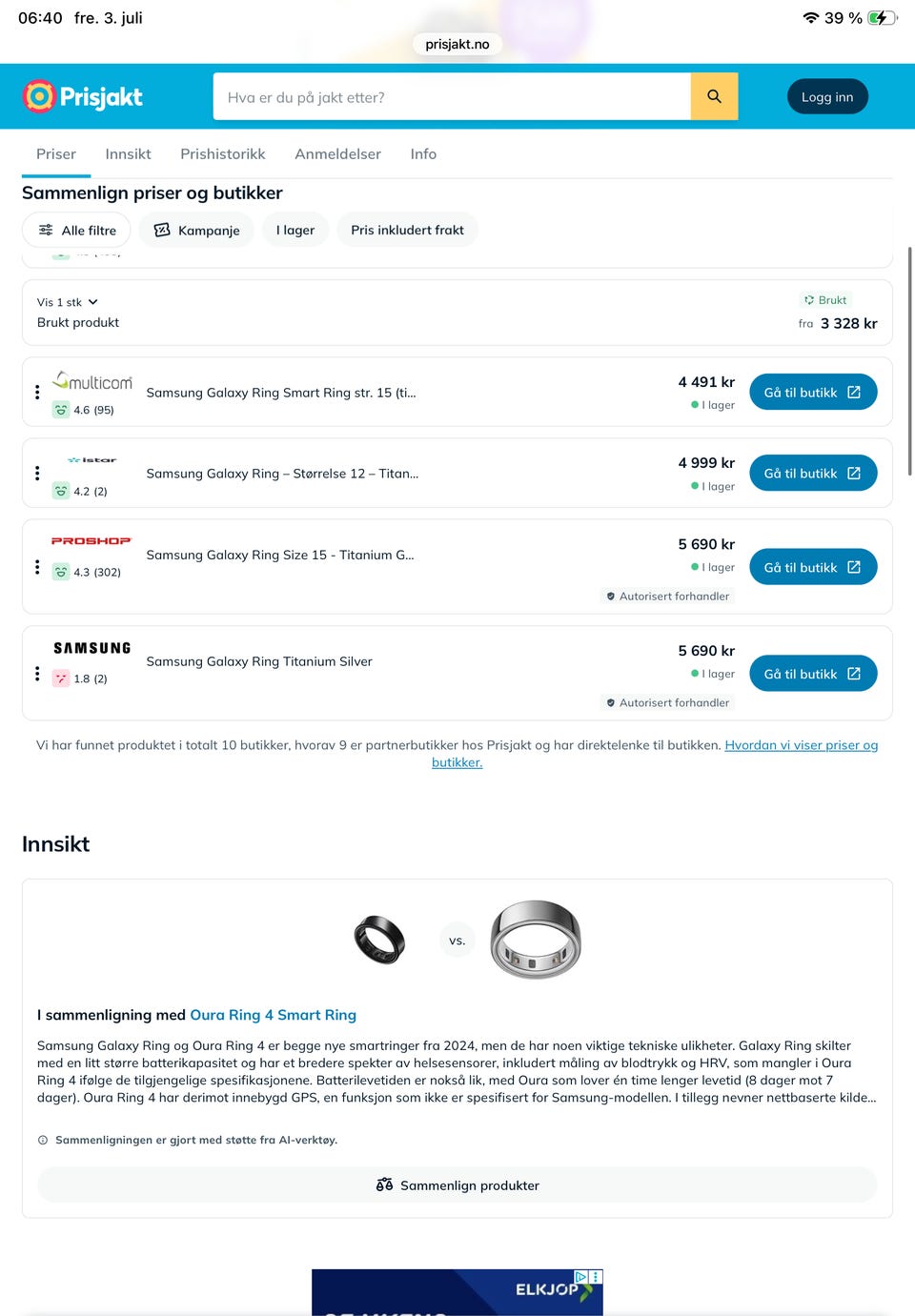Open three-dot menu for Samsung store offer
The image size is (915, 1316).
point(37,674)
